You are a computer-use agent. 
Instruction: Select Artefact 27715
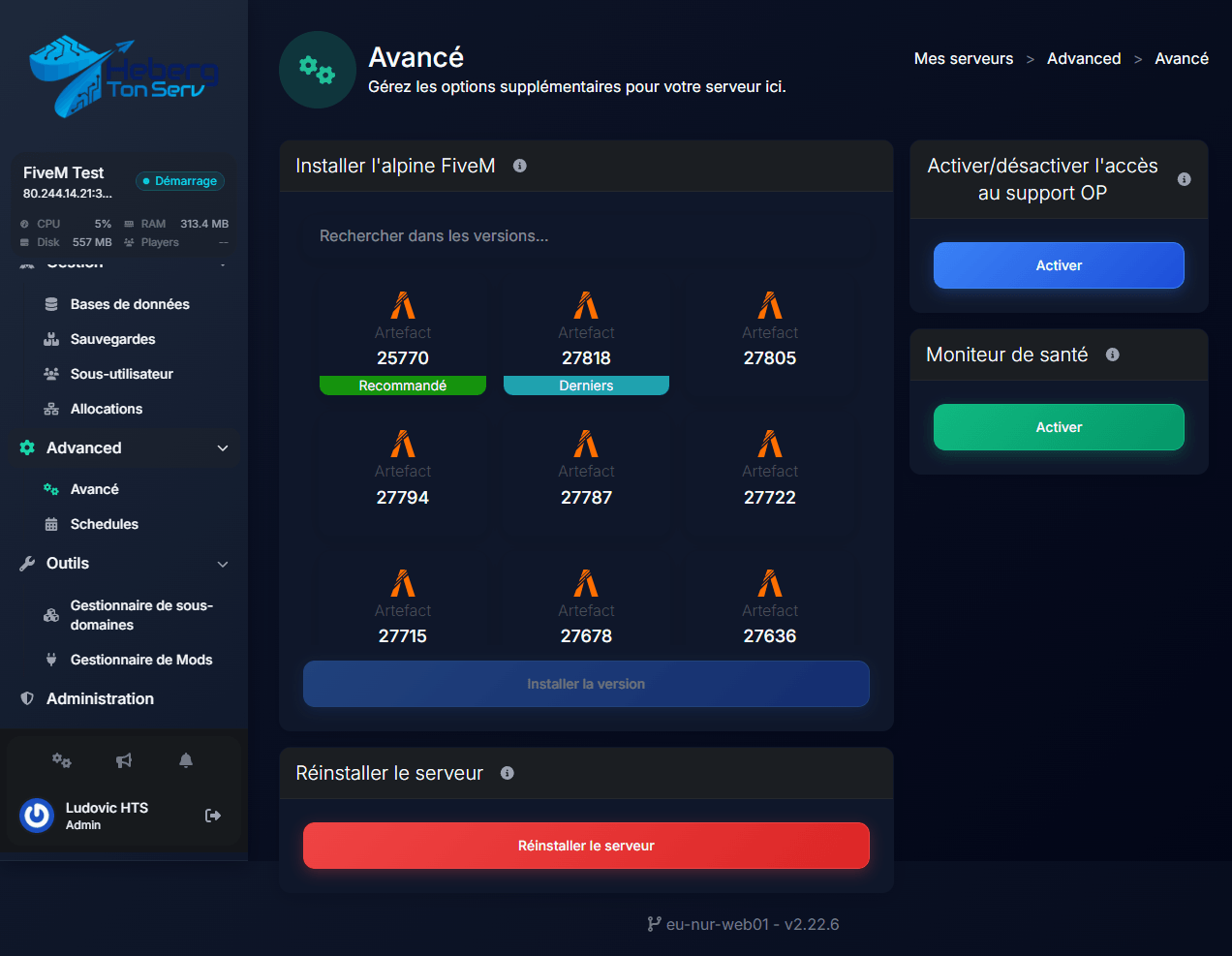403,608
